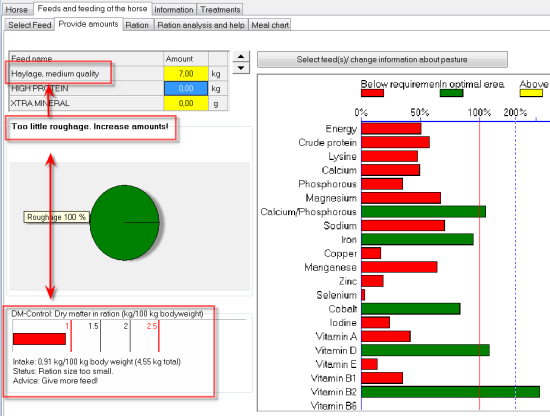Click the Crude protein bar
Viewport: 550px width, 416px height.
tap(395, 142)
